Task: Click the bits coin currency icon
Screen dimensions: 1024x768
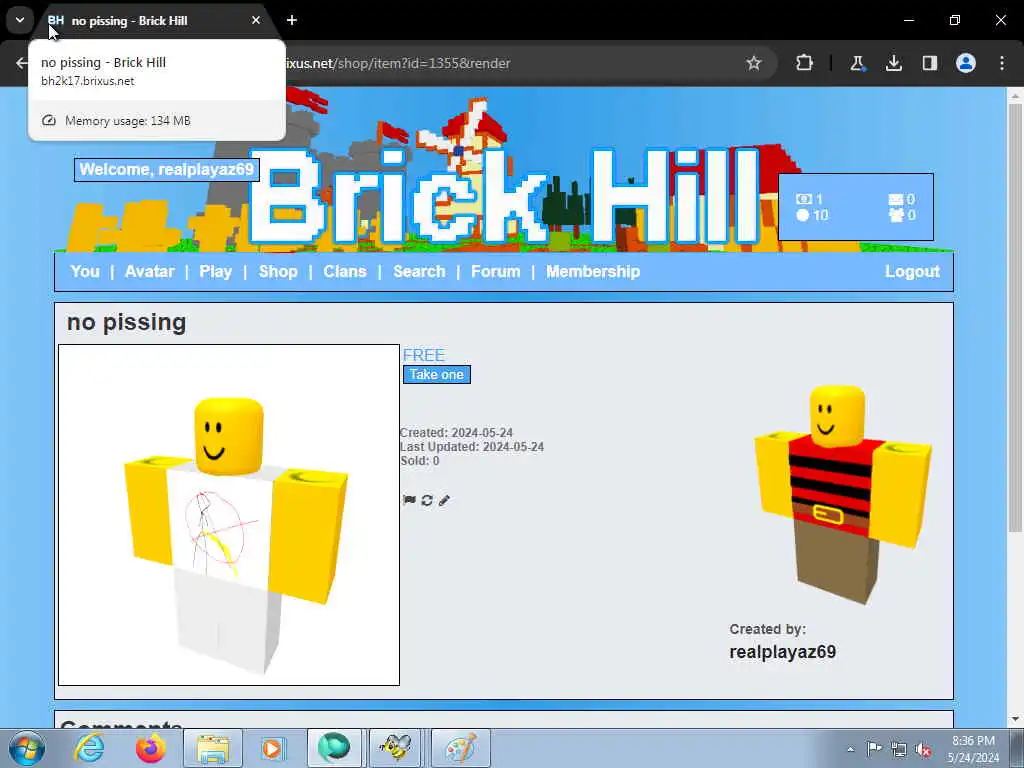Action: tap(803, 215)
